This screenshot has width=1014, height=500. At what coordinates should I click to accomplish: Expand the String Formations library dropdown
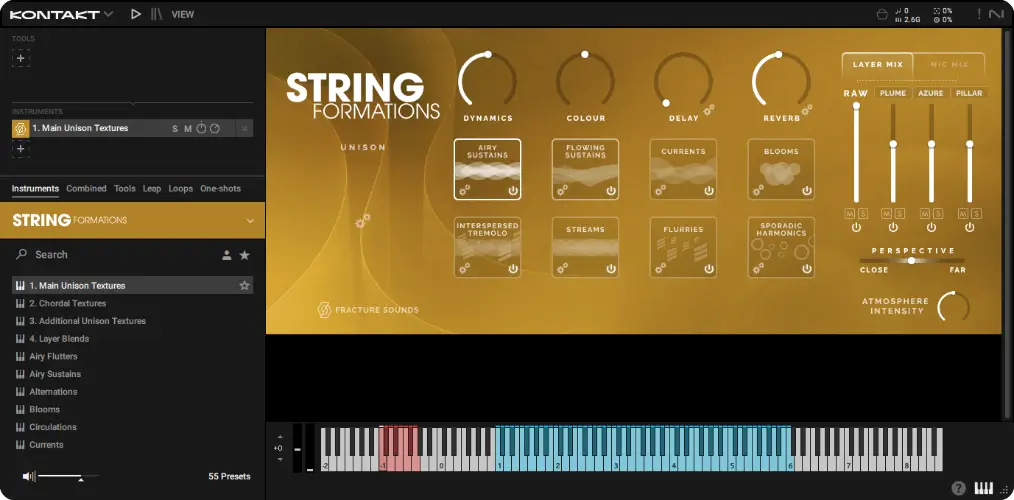pyautogui.click(x=250, y=221)
